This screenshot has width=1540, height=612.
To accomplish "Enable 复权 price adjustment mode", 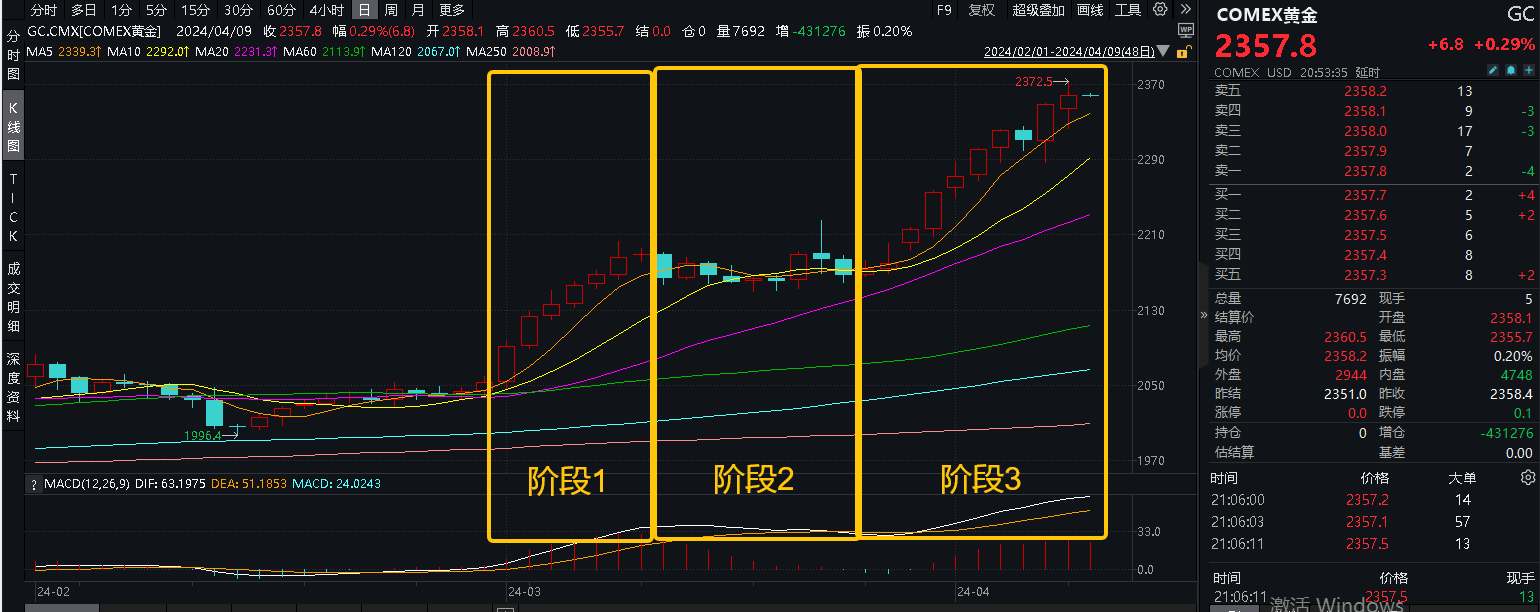I will (981, 10).
